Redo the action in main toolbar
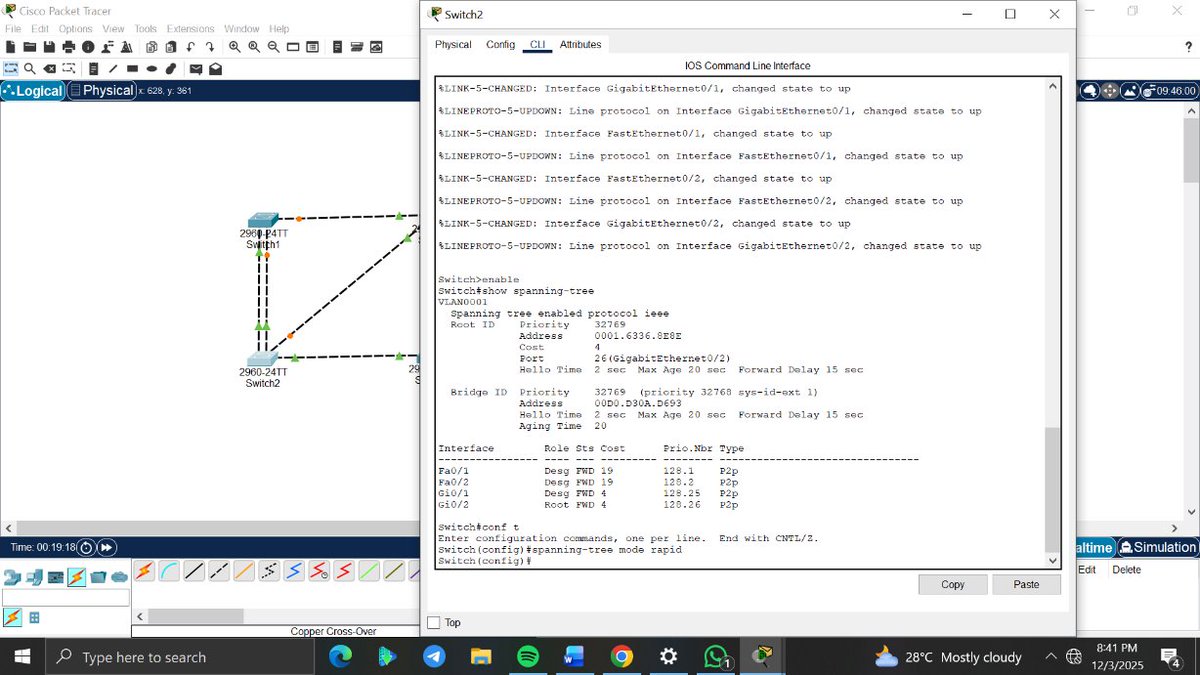 pos(210,47)
